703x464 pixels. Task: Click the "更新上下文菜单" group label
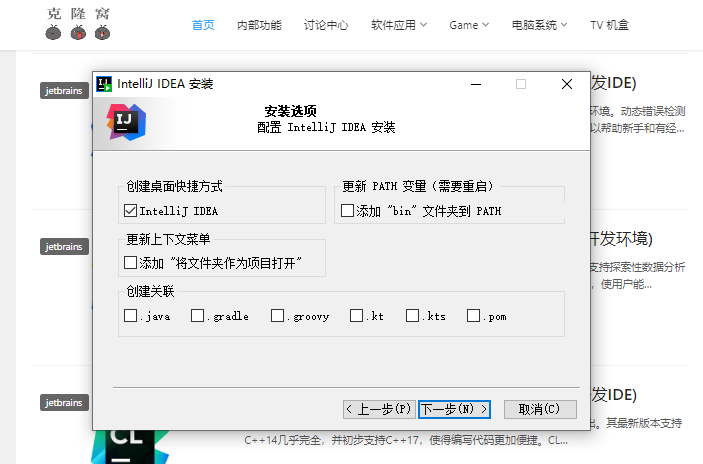(x=168, y=239)
